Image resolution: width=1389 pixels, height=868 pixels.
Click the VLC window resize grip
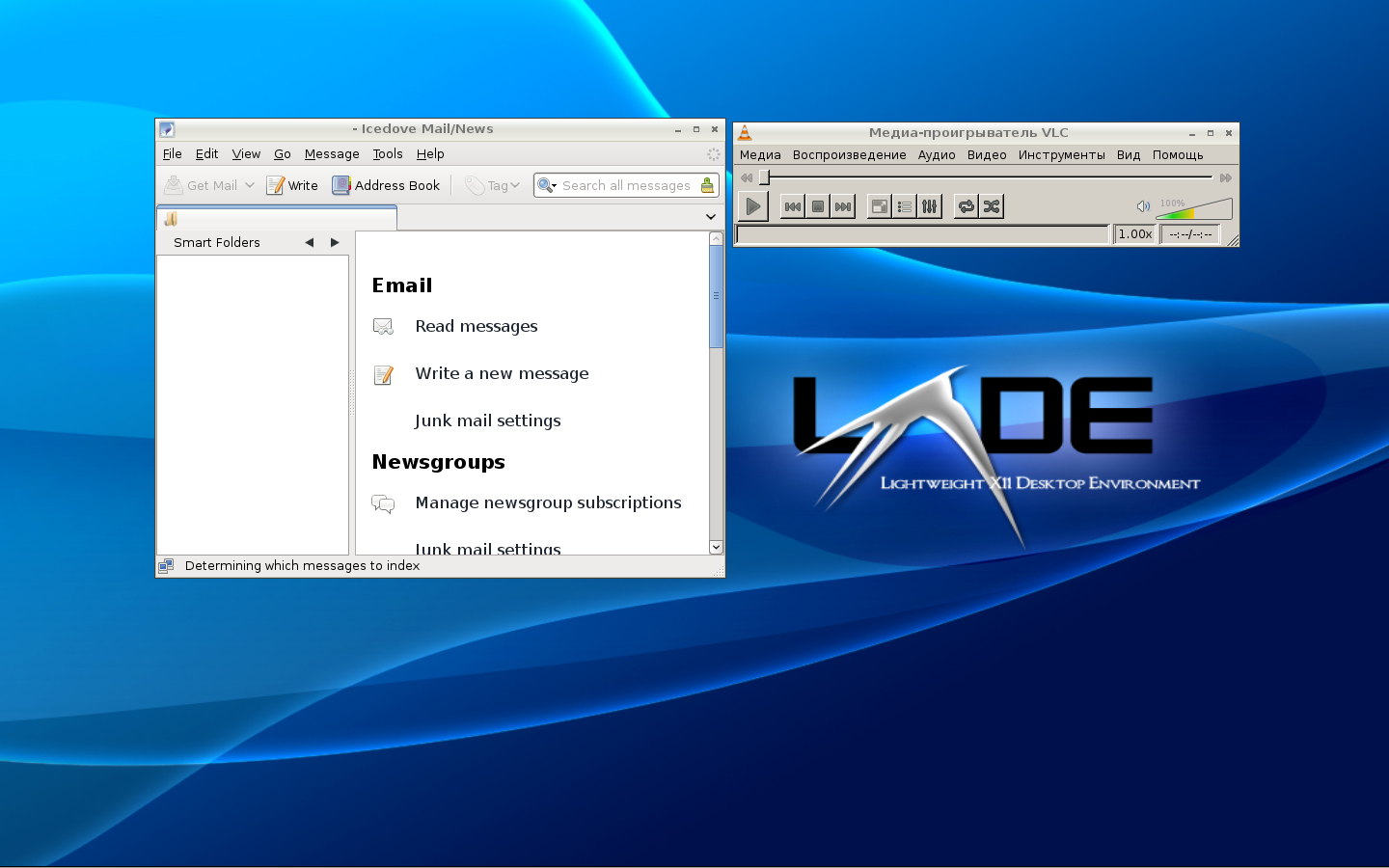coord(1232,240)
